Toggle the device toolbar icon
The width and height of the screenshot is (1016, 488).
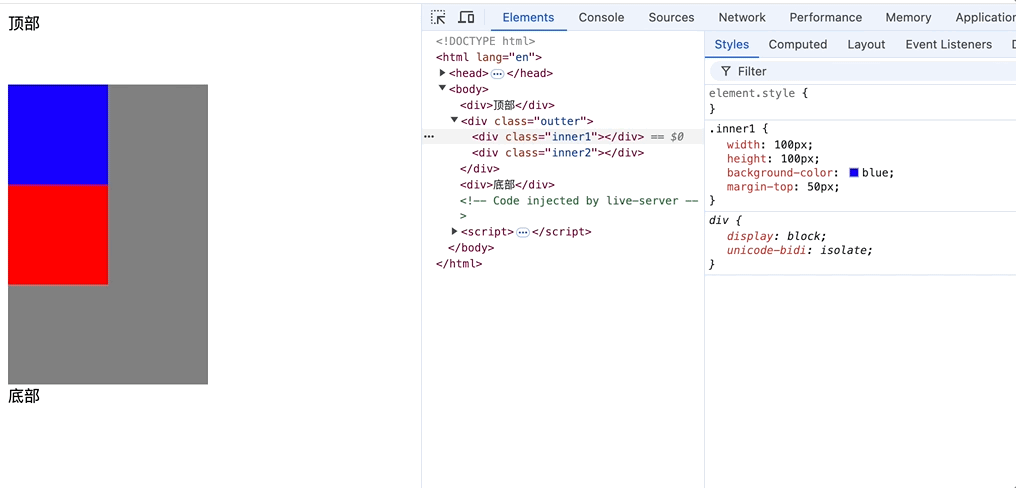[x=466, y=17]
